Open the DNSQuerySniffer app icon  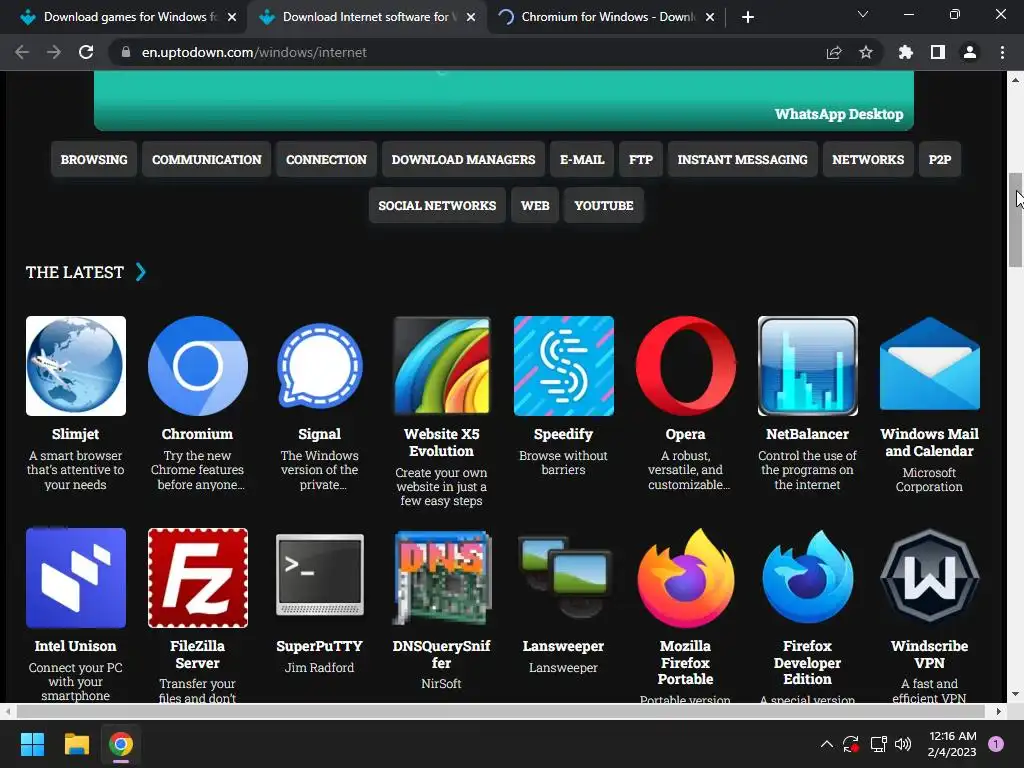click(441, 578)
